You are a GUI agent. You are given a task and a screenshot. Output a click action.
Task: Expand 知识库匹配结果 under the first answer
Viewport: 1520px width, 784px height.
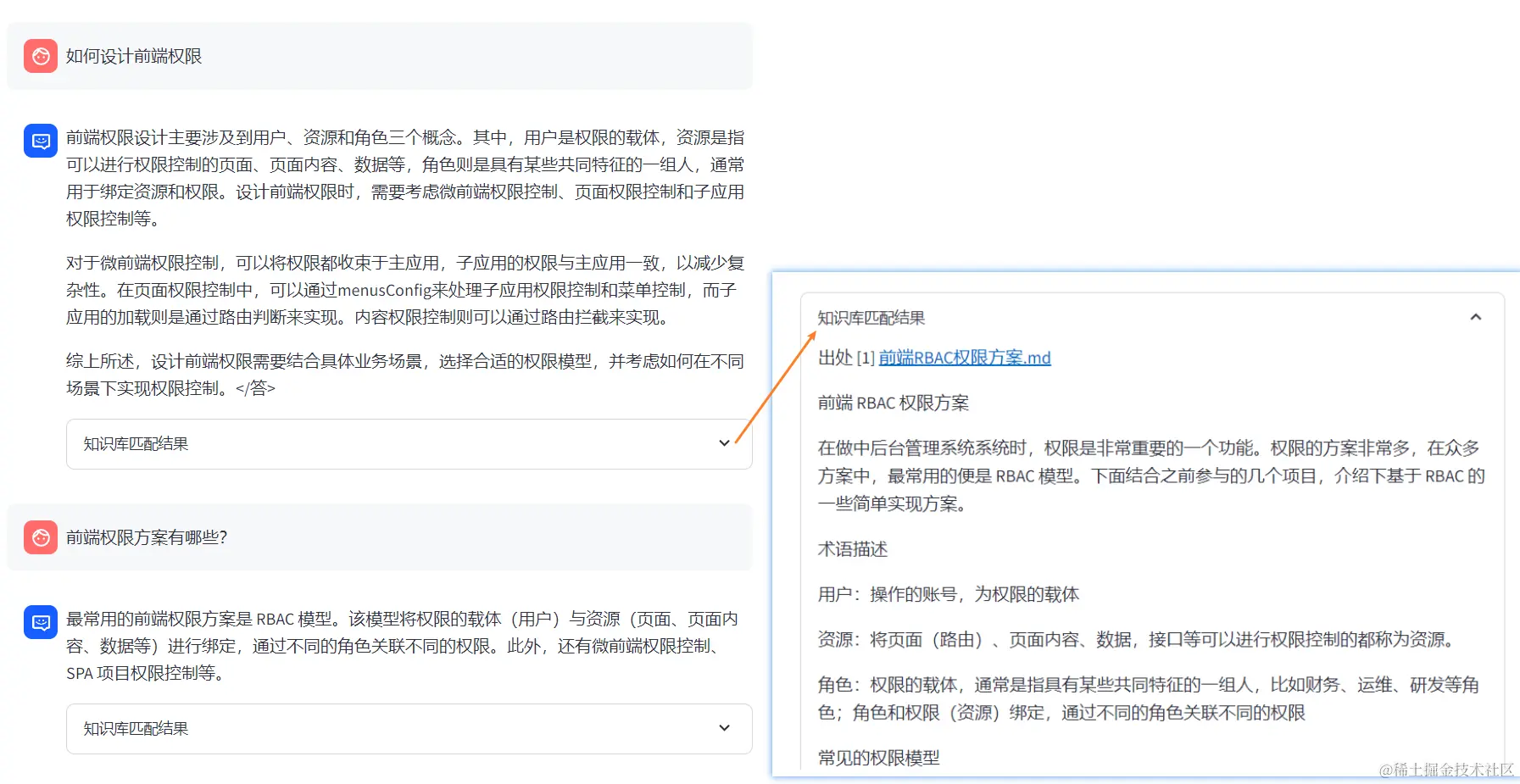click(409, 444)
